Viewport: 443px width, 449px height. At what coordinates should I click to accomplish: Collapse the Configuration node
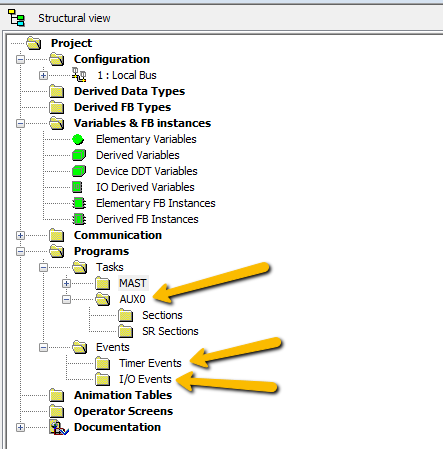pos(20,60)
